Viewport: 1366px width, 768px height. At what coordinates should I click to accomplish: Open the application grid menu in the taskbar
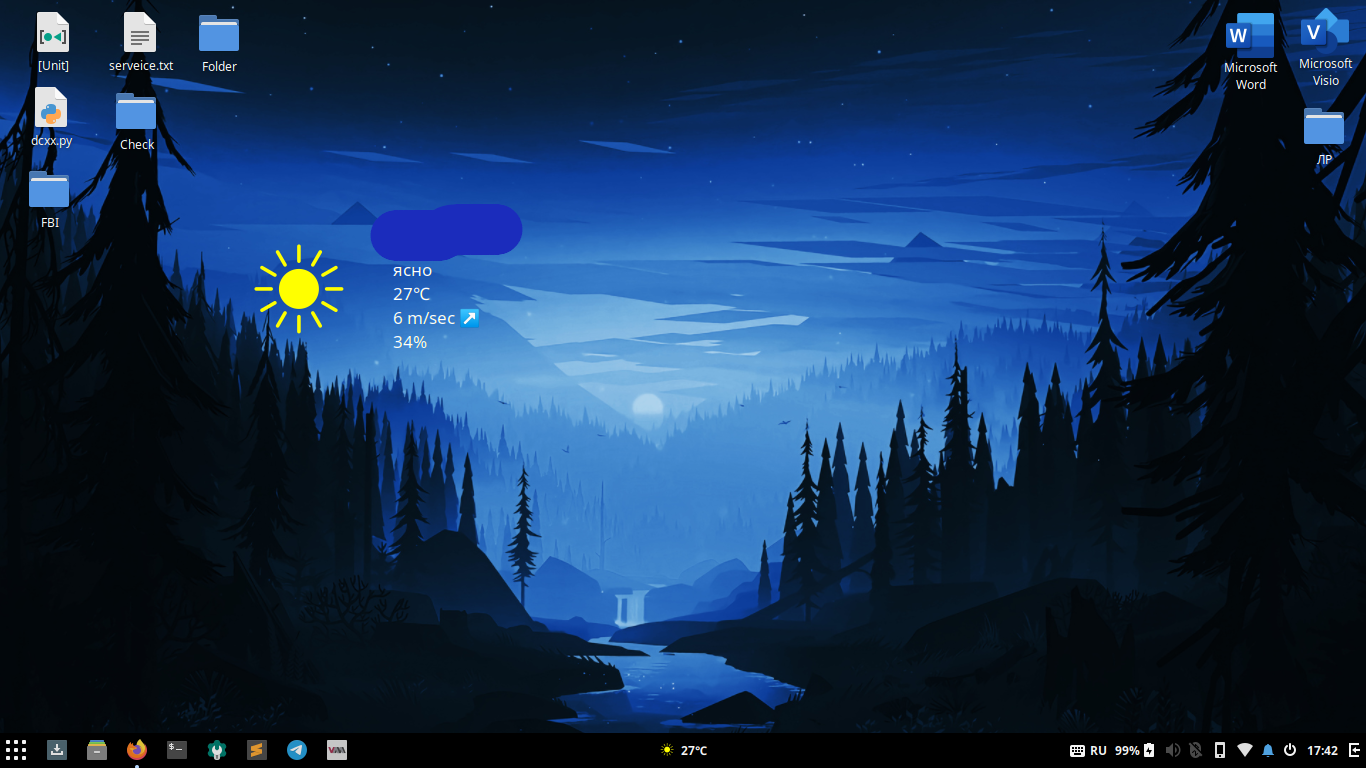16,750
